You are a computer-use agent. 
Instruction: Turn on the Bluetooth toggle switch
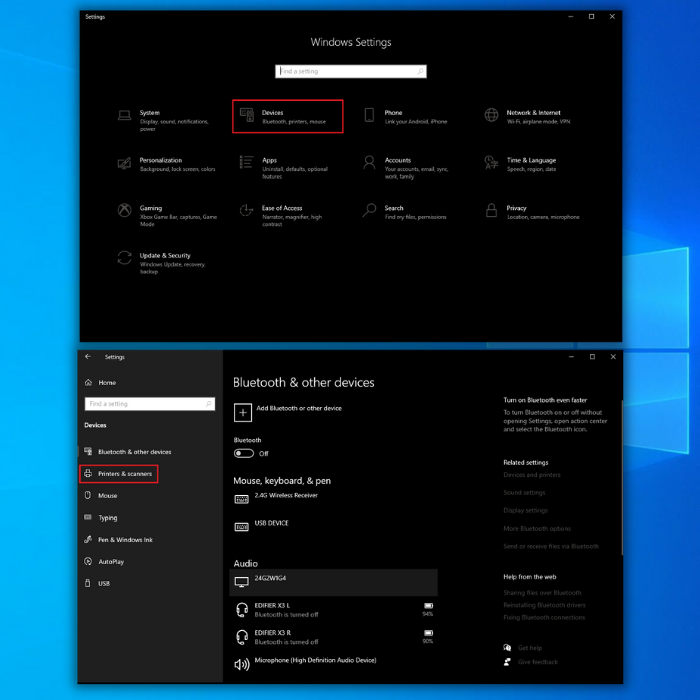pos(244,454)
